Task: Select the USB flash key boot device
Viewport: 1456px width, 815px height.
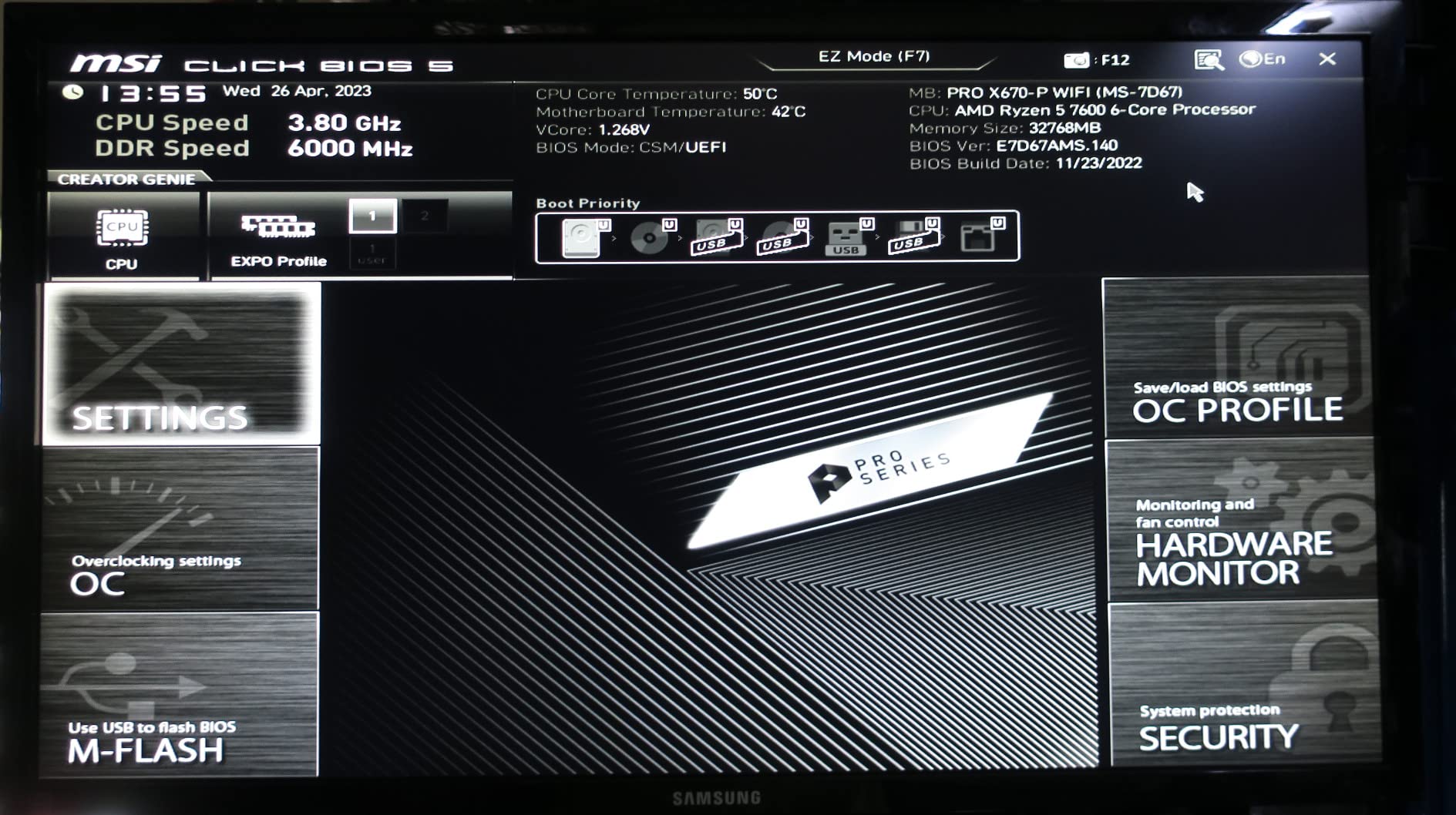Action: [849, 236]
